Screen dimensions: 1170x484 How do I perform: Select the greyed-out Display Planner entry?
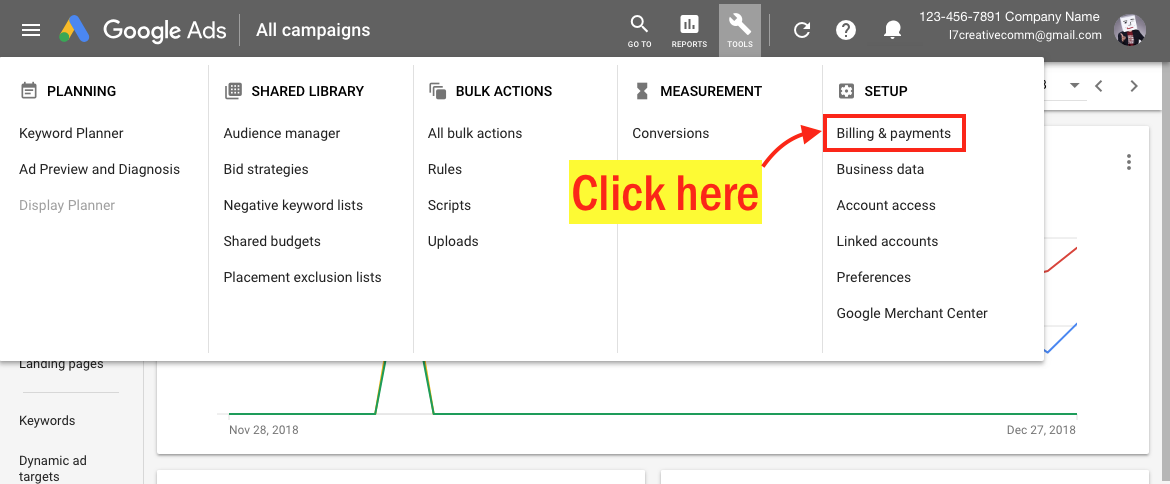pos(66,205)
